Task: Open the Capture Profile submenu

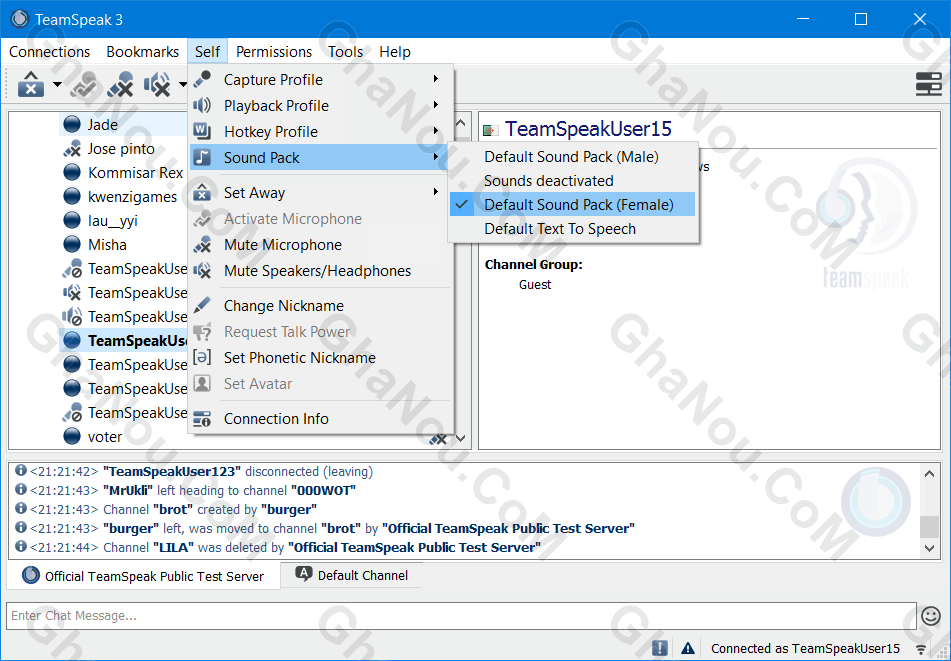Action: [321, 79]
